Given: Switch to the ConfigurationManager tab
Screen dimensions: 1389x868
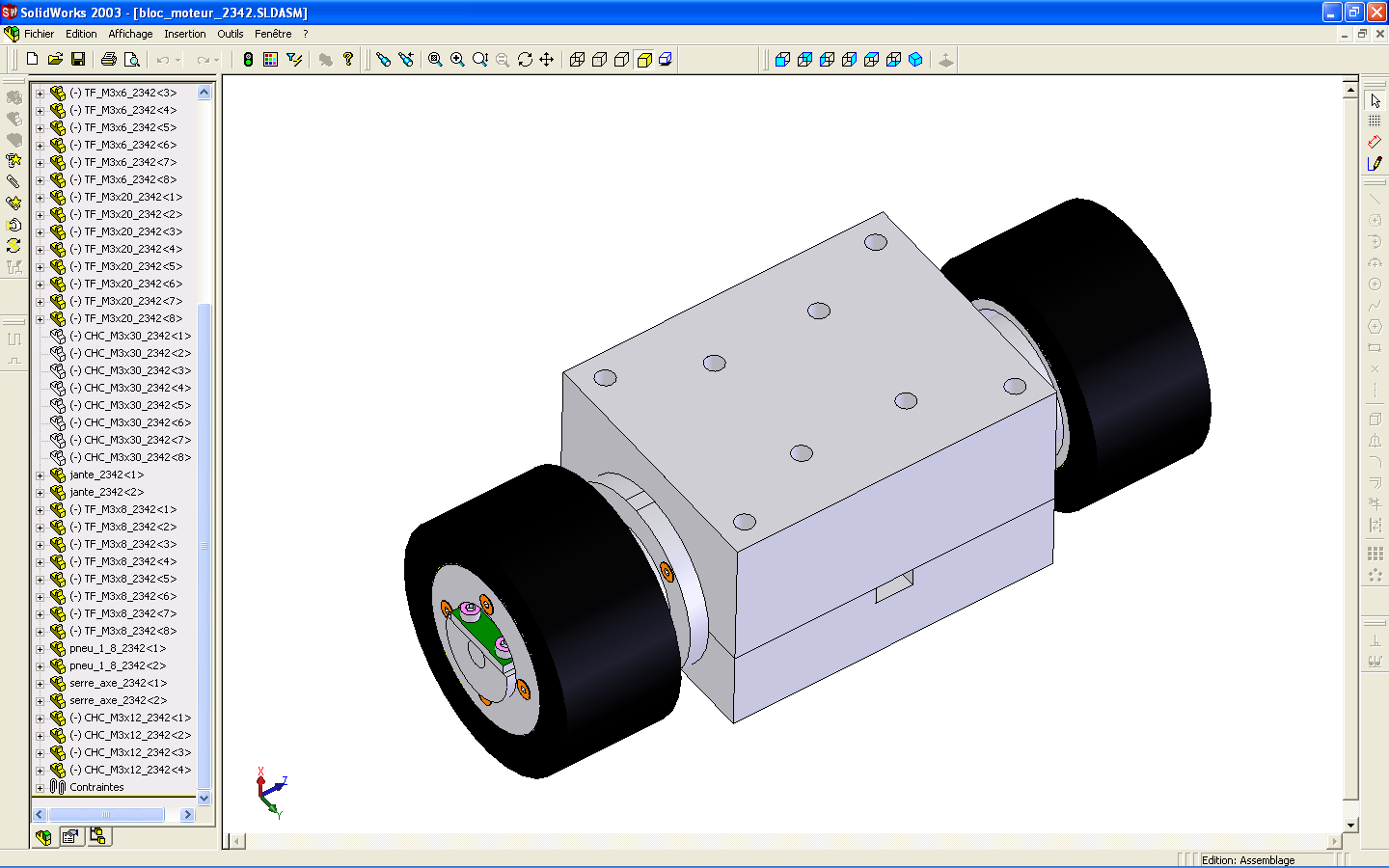Looking at the screenshot, I should [x=98, y=837].
